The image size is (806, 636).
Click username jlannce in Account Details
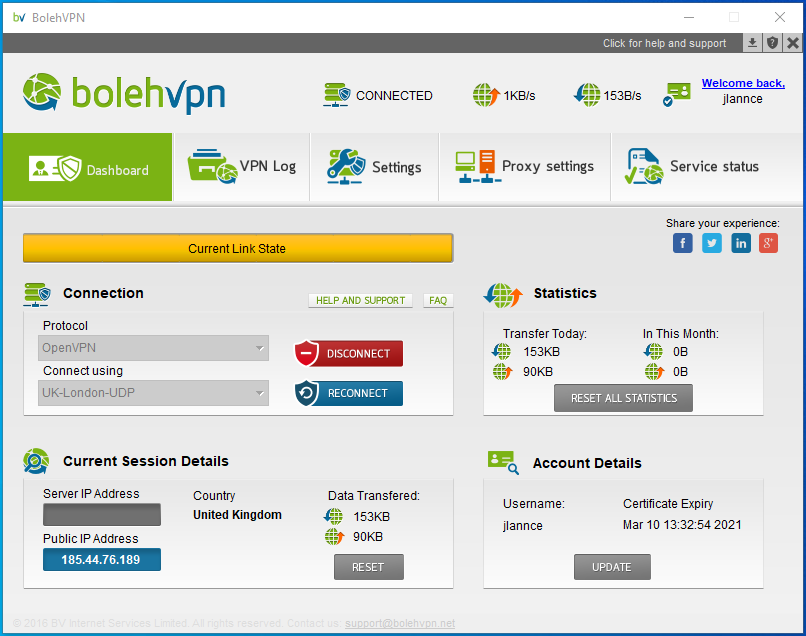523,526
